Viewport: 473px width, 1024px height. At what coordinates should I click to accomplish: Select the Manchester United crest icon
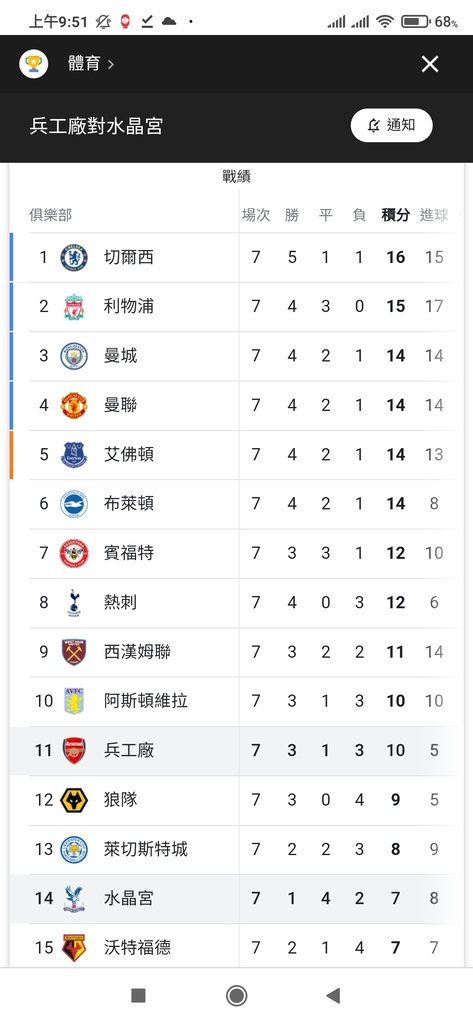(x=74, y=405)
